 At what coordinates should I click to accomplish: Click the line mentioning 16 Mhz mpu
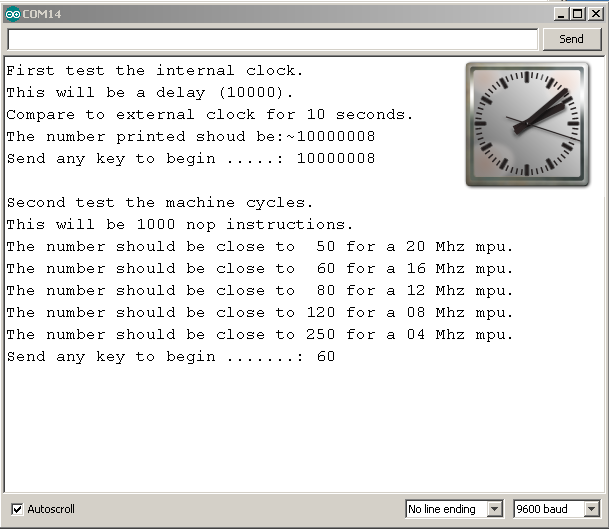(x=260, y=269)
